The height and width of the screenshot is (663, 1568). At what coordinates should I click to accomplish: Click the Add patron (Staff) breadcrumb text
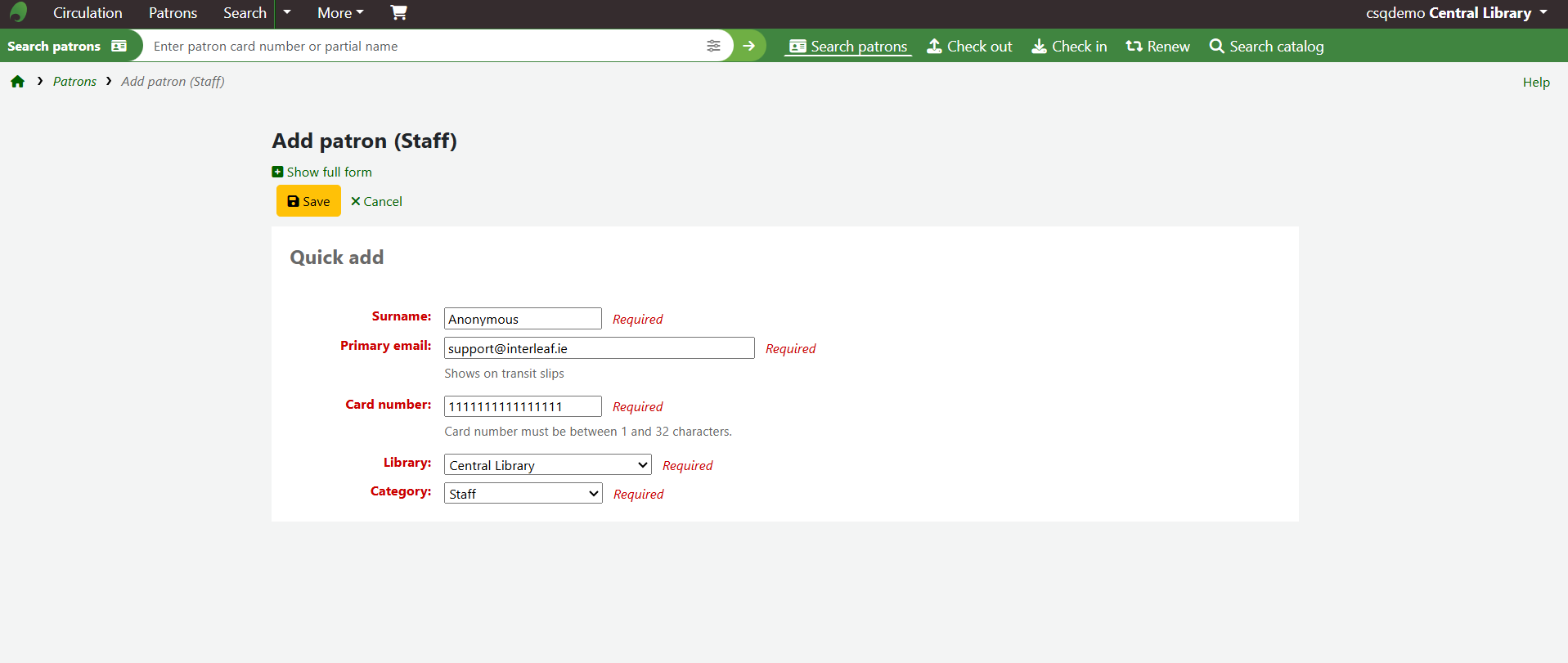(173, 82)
